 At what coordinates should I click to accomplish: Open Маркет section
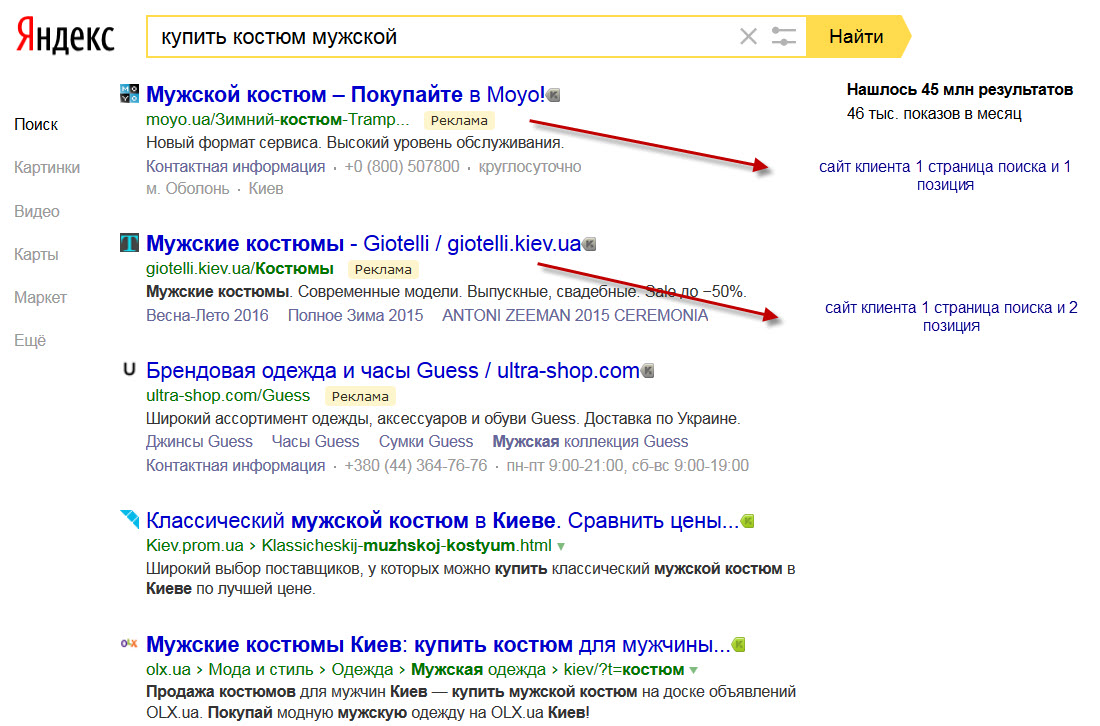pos(40,297)
